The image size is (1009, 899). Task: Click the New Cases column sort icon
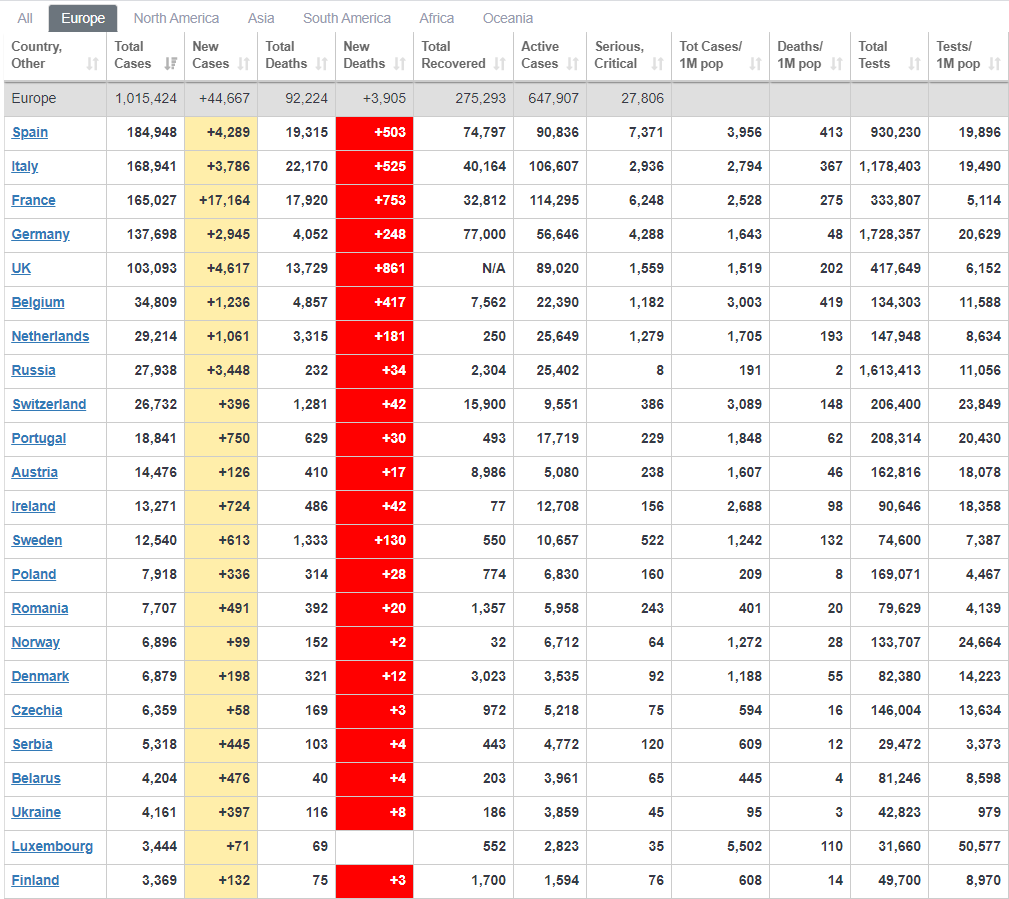pyautogui.click(x=244, y=64)
